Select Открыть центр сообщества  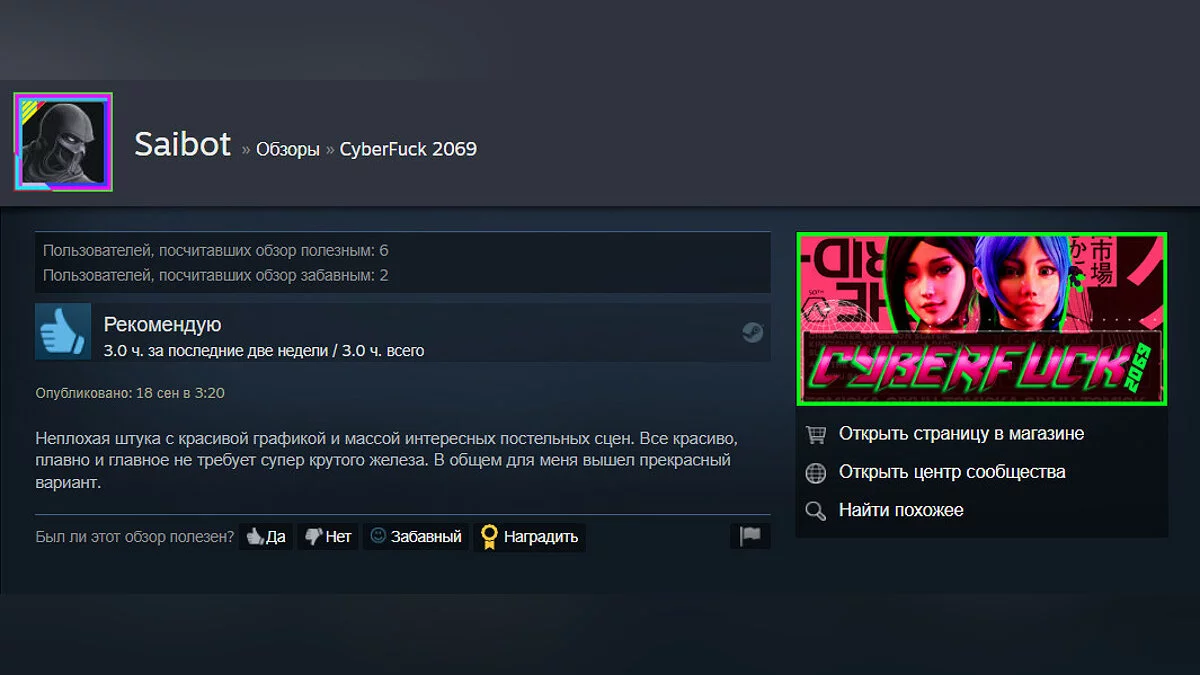pyautogui.click(x=952, y=472)
